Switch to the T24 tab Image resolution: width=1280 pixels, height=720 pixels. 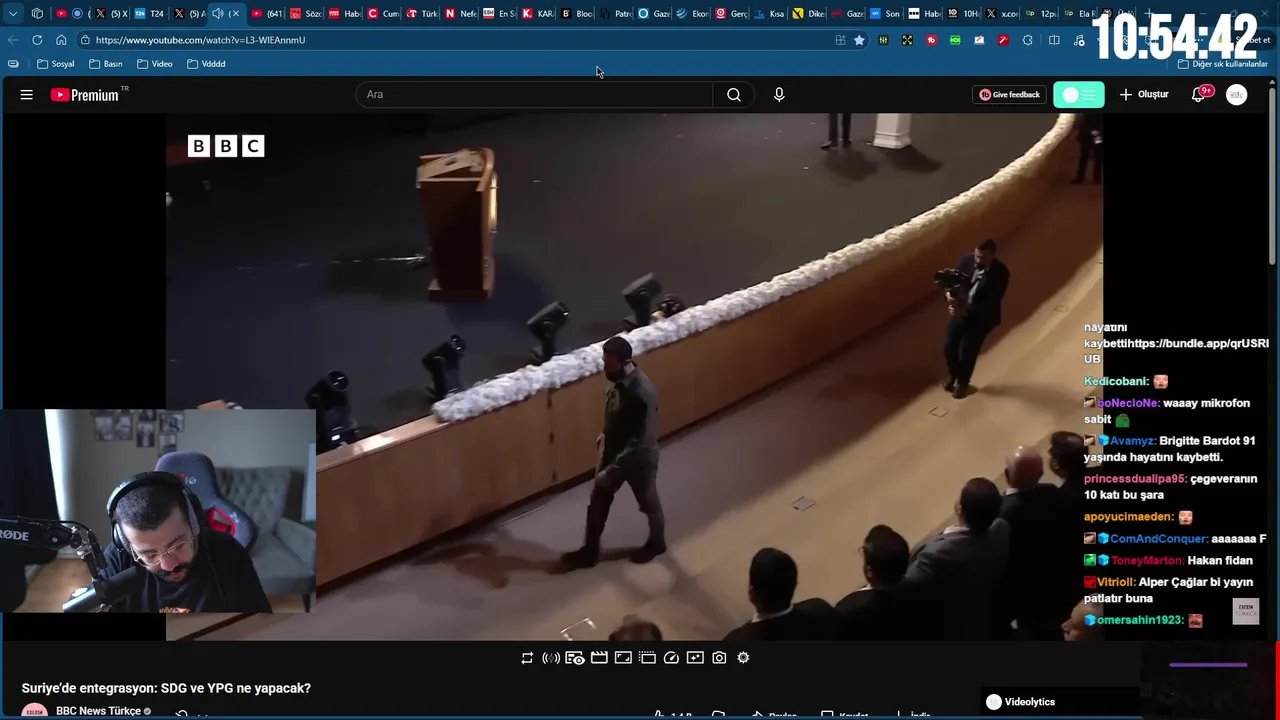point(148,13)
